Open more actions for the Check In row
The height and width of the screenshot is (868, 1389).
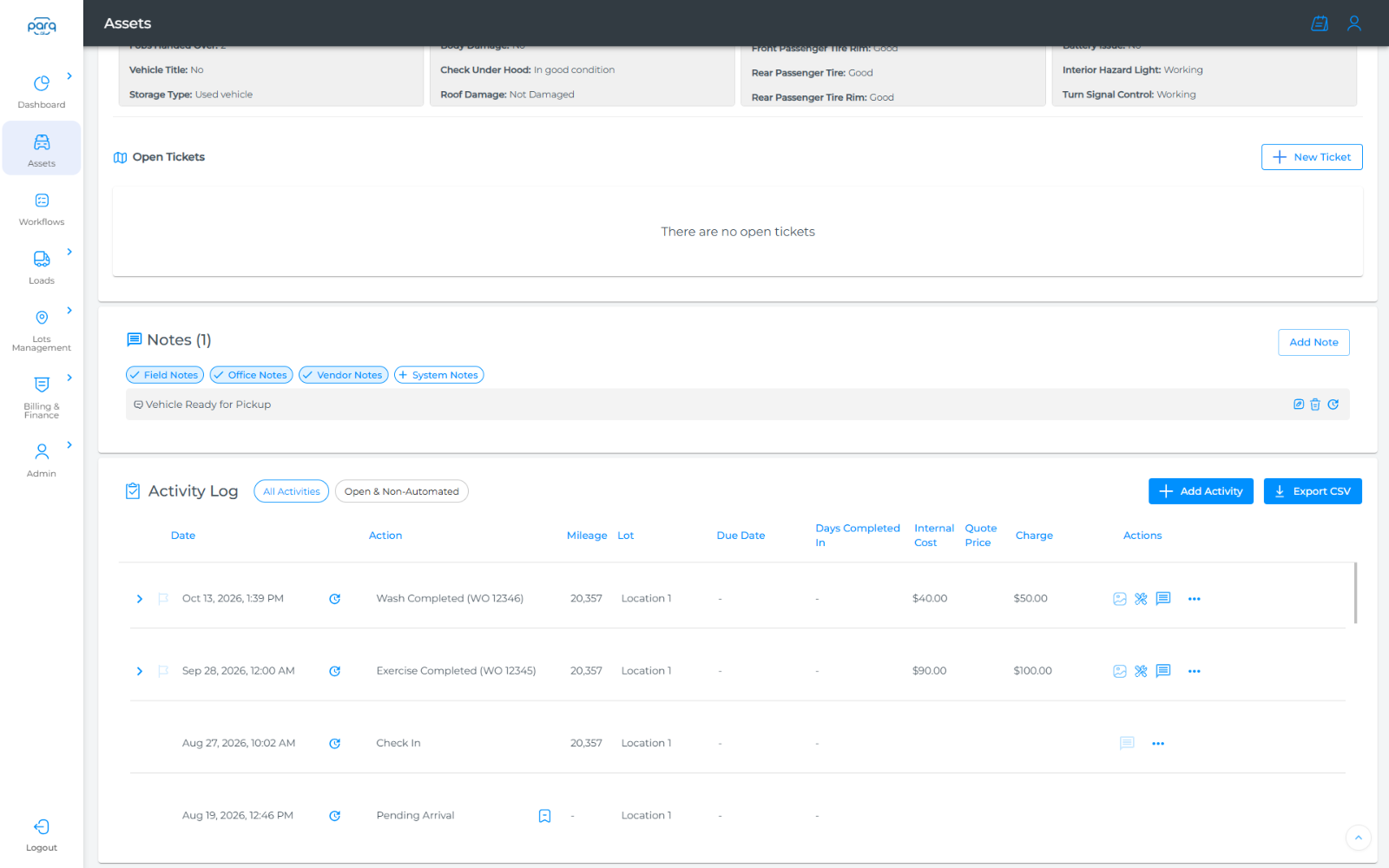pos(1158,744)
